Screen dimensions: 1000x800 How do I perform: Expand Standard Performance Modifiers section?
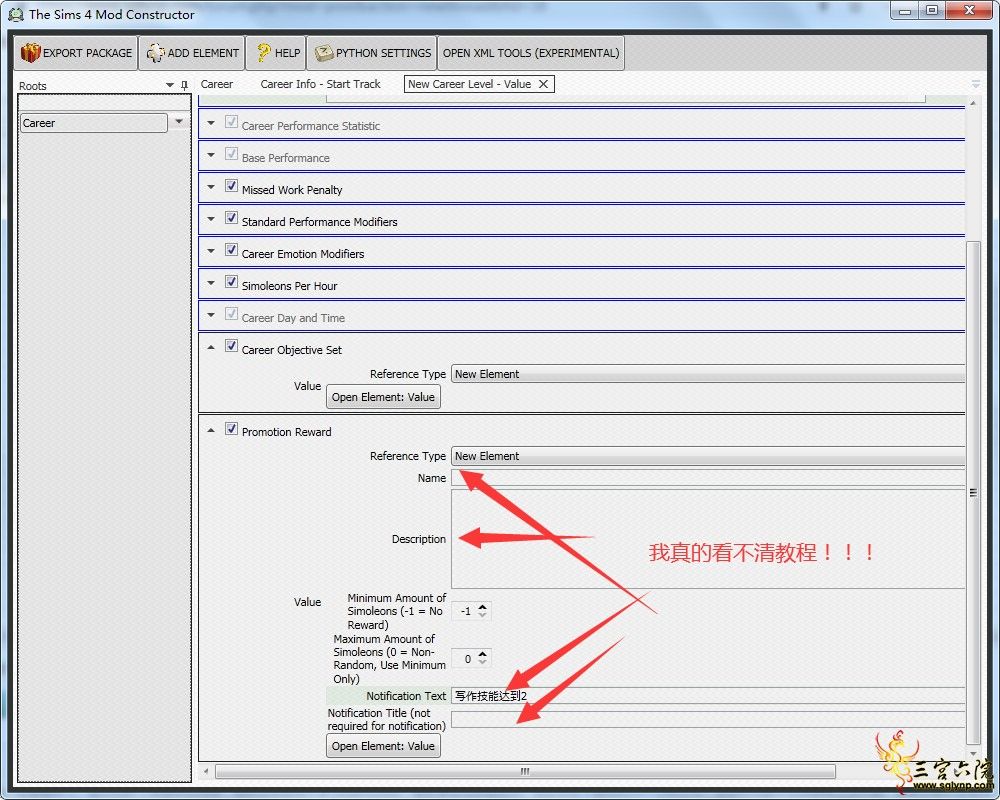(x=211, y=219)
